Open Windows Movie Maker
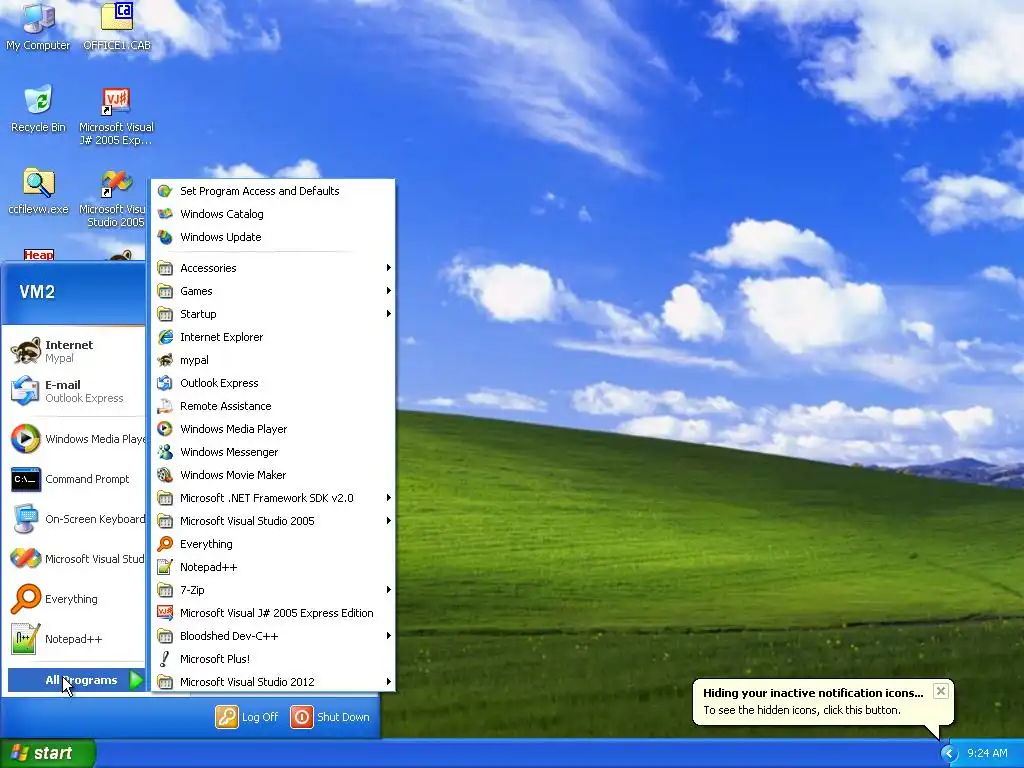 pos(274,475)
